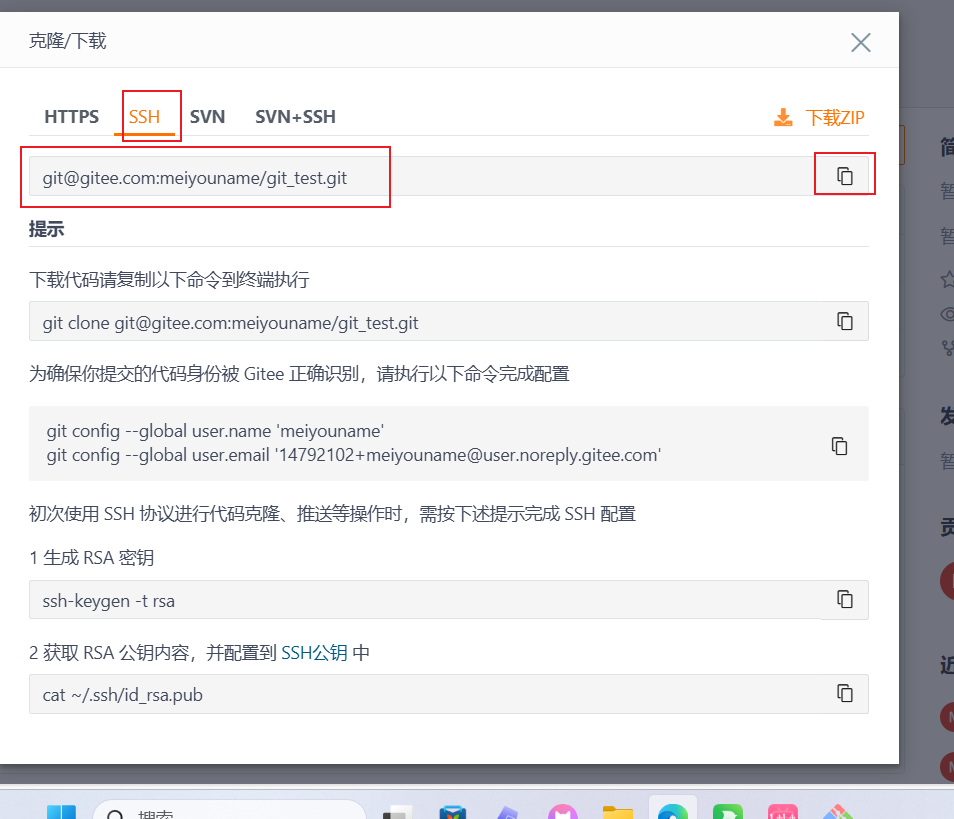The height and width of the screenshot is (819, 954).
Task: Open Microsoft Edge from the taskbar
Action: pos(672,811)
